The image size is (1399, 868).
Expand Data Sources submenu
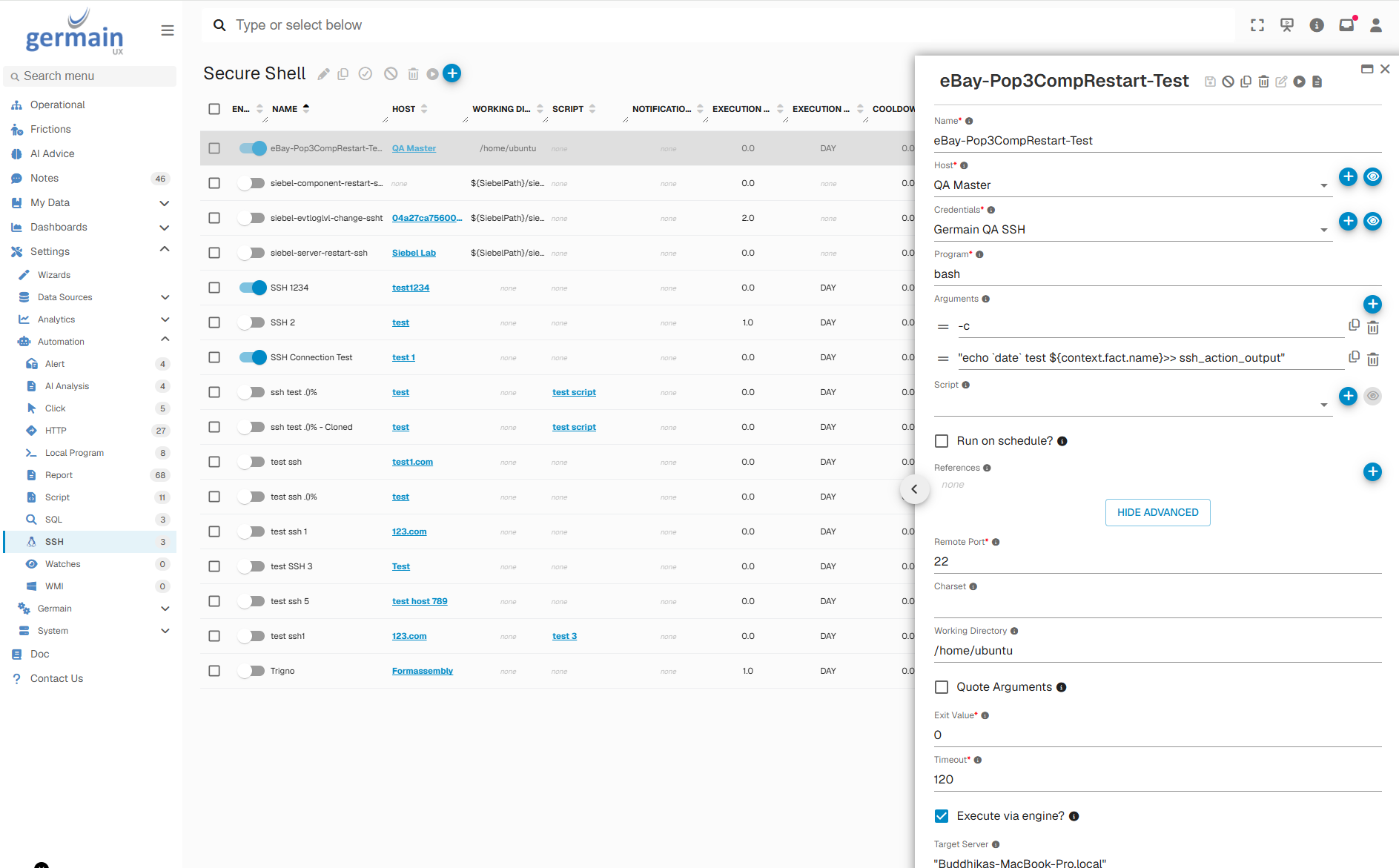(165, 297)
